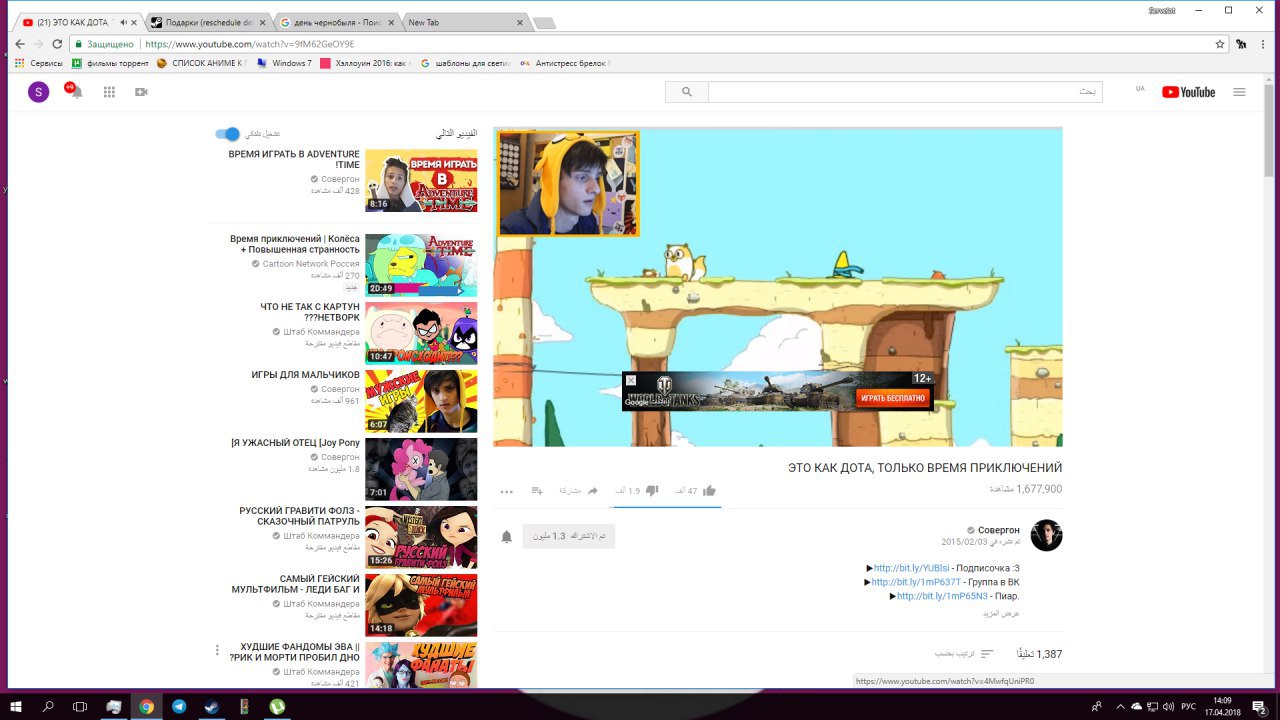The height and width of the screenshot is (720, 1280).
Task: Switch to the New Tab tab
Action: click(465, 22)
